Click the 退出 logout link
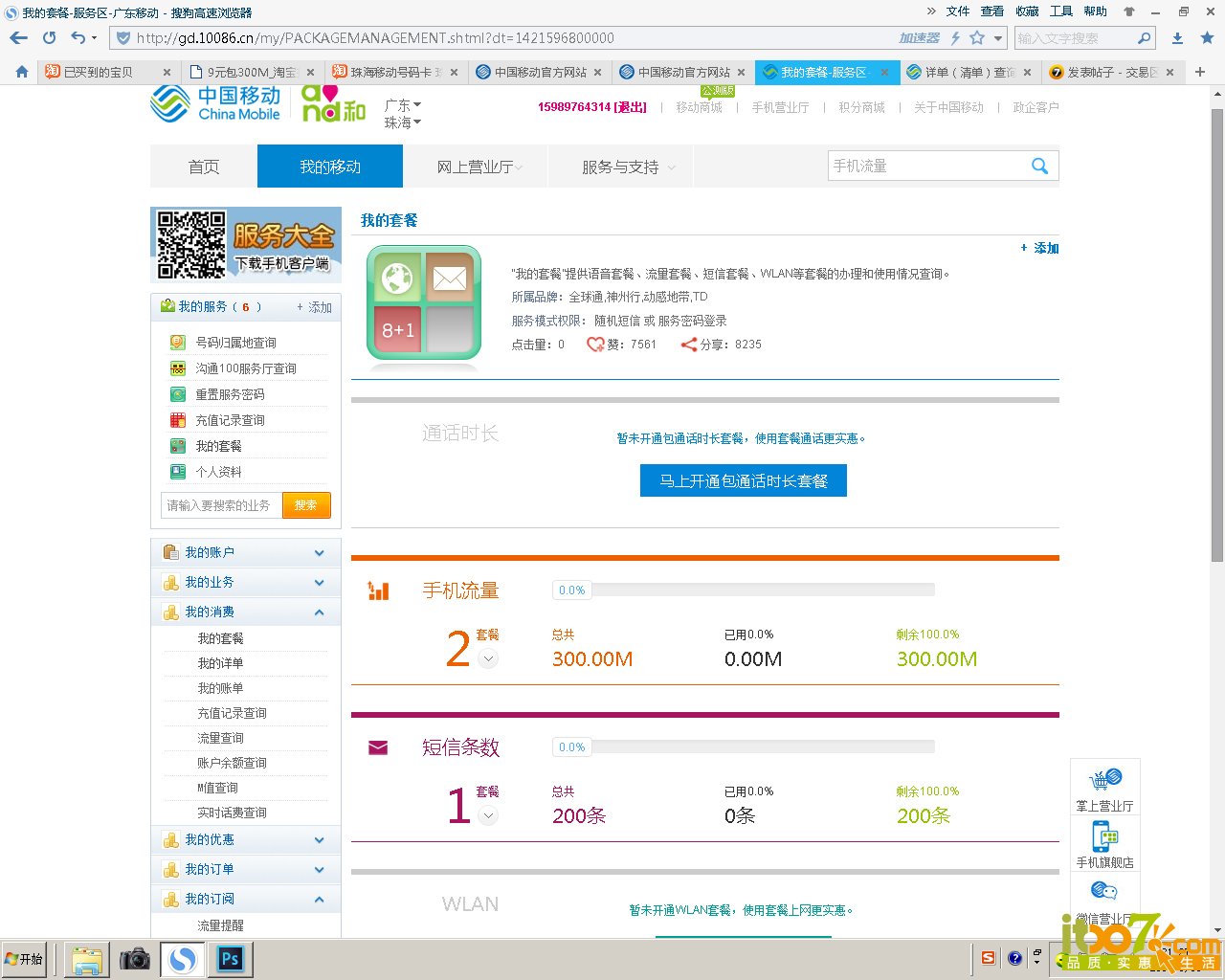 pyautogui.click(x=631, y=107)
